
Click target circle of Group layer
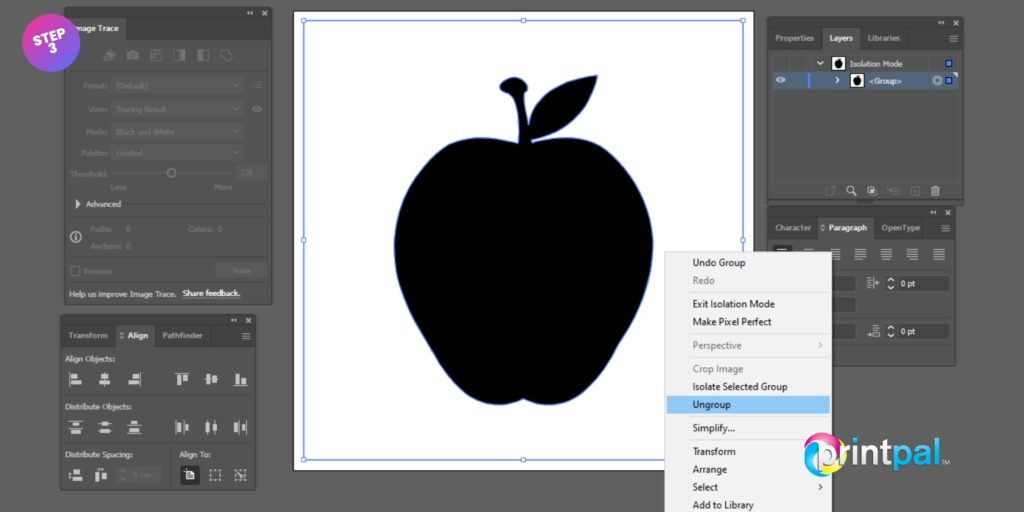click(x=937, y=81)
